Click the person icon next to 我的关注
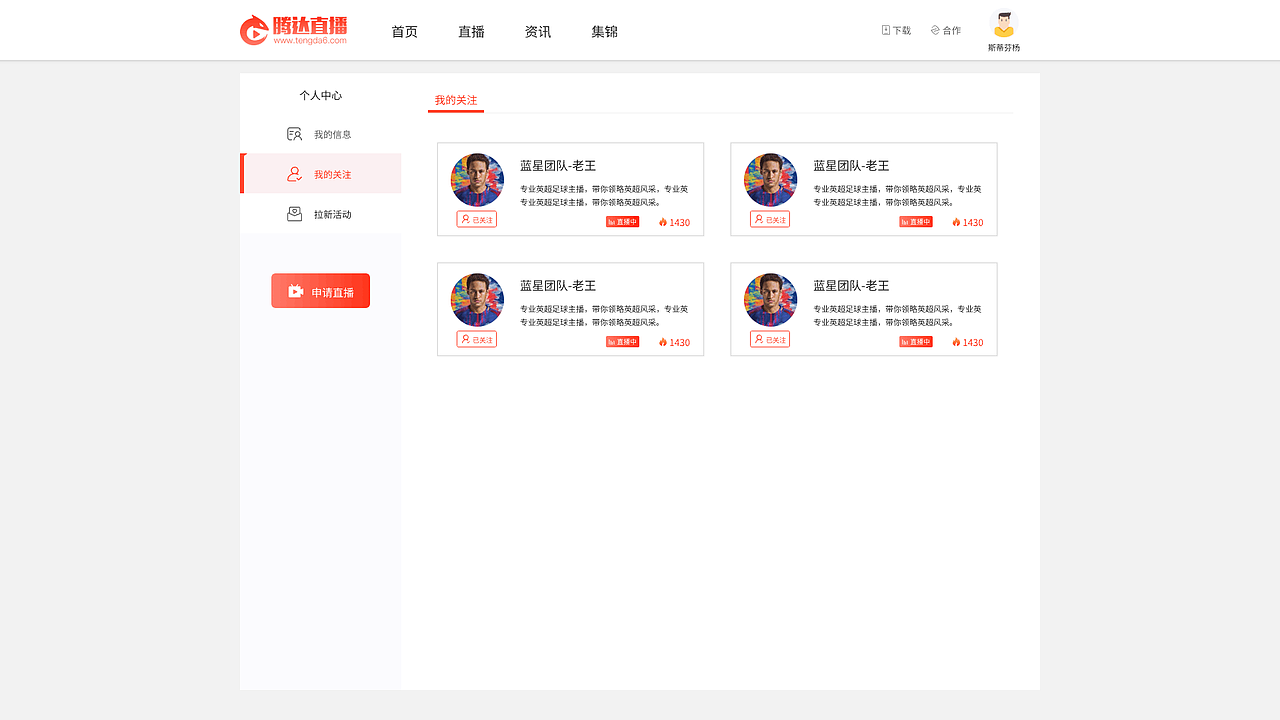Screen dimensions: 1280x720 [x=293, y=173]
